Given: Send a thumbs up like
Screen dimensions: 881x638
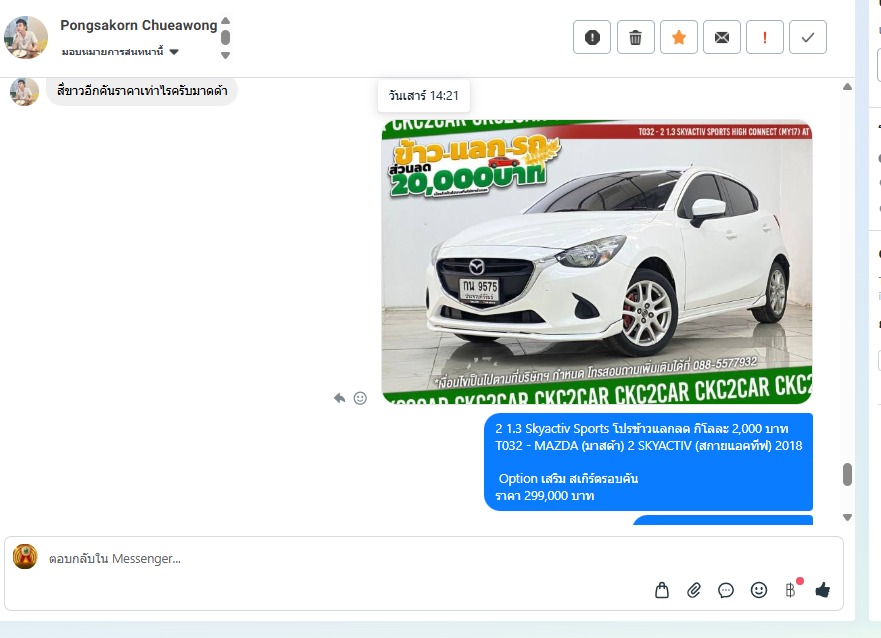Looking at the screenshot, I should (823, 590).
